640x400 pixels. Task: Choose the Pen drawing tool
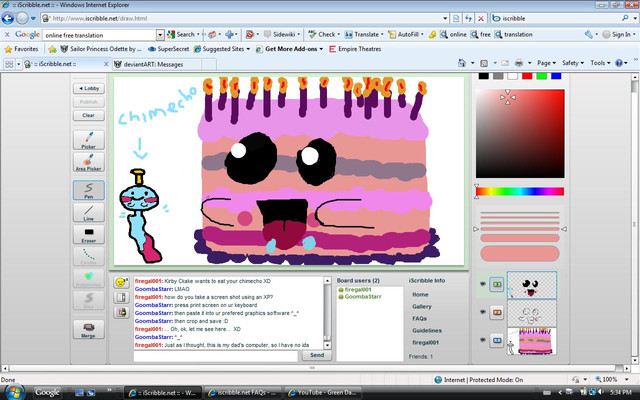(89, 188)
